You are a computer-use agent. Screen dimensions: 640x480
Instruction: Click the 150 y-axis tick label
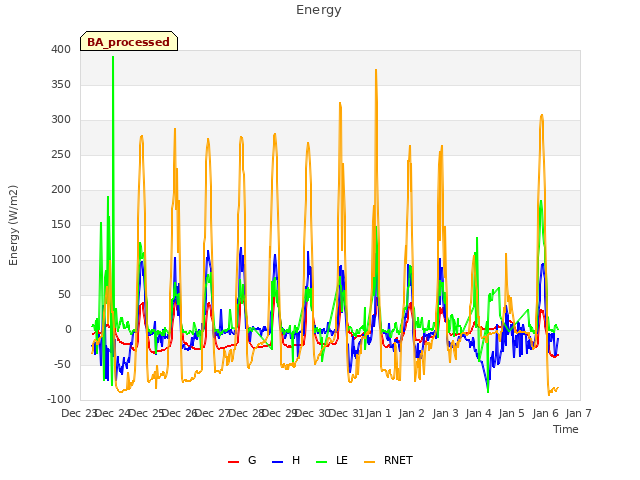coord(61,224)
